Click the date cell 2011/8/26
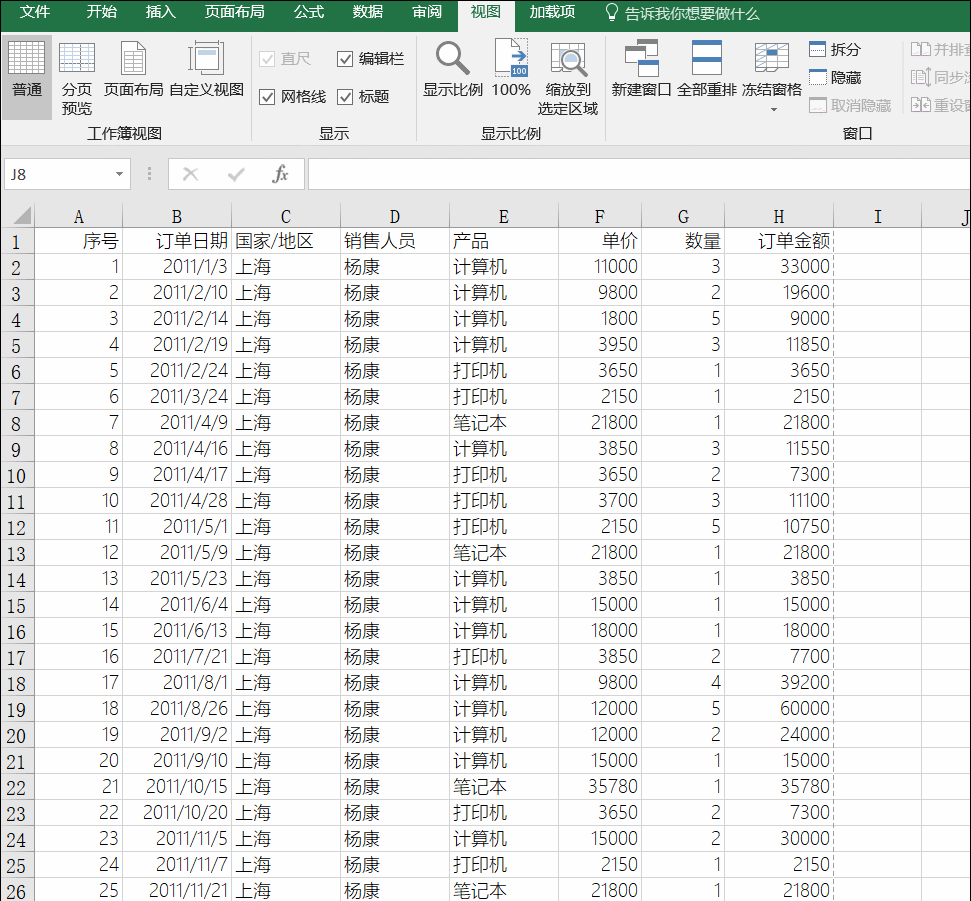Screen dimensions: 971x901 176,709
